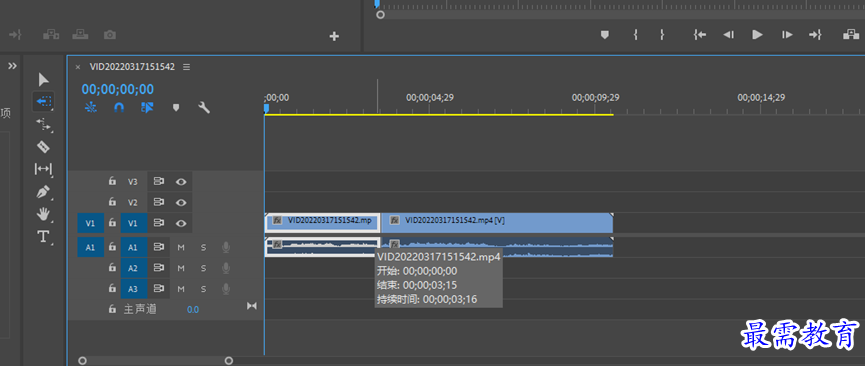Enable voice-over record on A3

point(226,289)
